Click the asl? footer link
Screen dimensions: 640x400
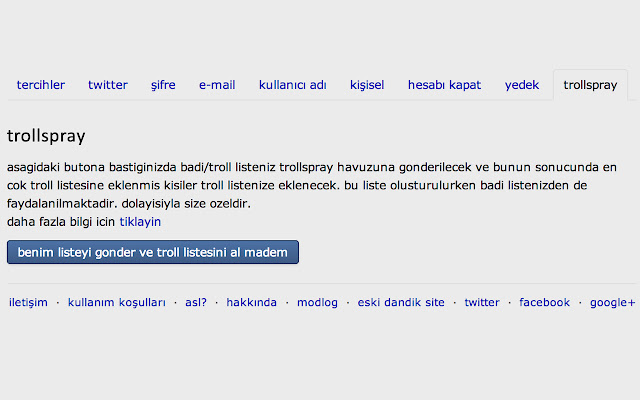pyautogui.click(x=196, y=302)
